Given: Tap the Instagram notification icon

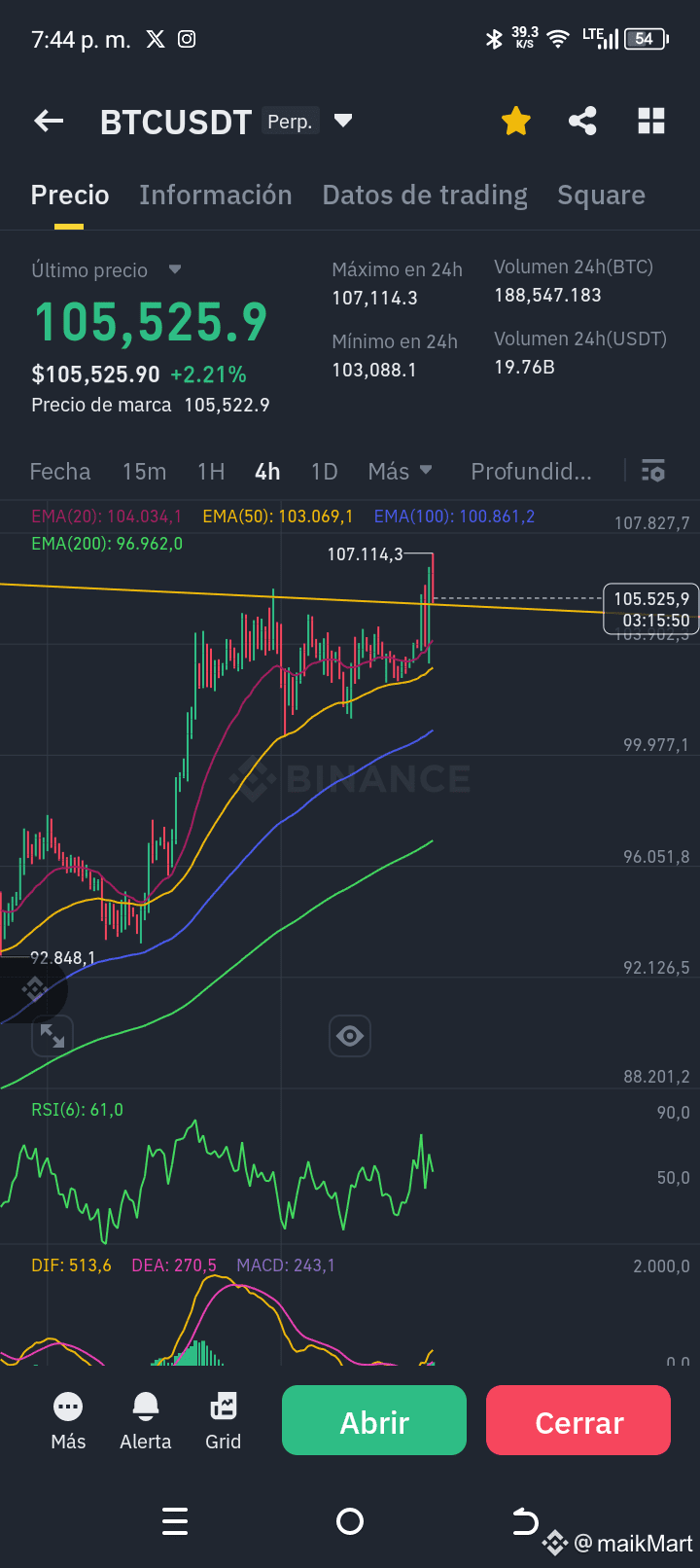Looking at the screenshot, I should pyautogui.click(x=187, y=39).
